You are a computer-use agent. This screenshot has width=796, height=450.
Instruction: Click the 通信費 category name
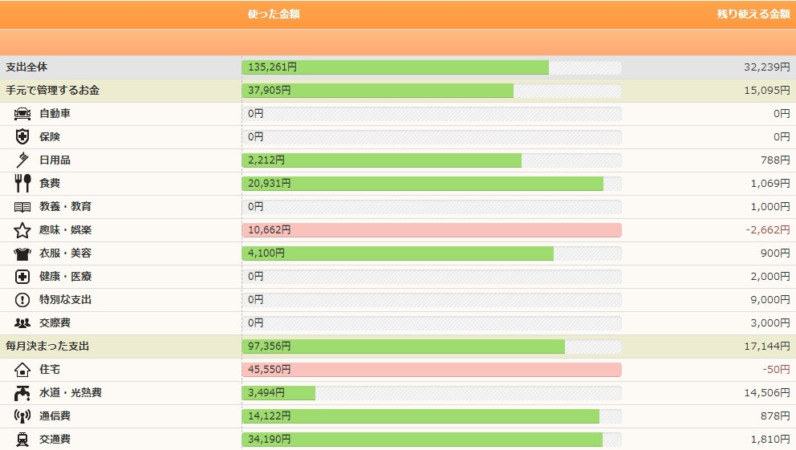click(x=55, y=416)
